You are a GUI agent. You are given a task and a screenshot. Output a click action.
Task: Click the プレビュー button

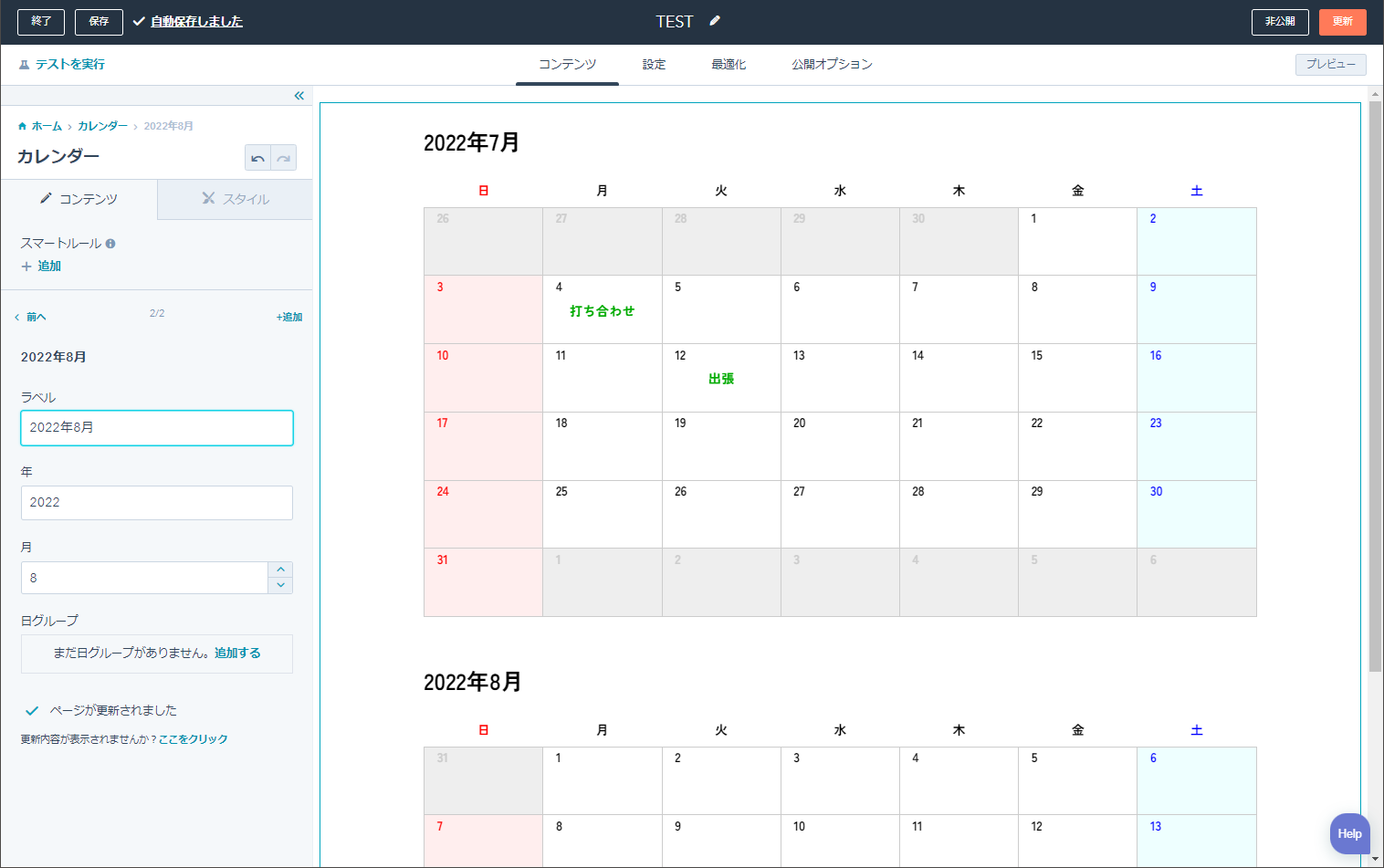(1330, 64)
